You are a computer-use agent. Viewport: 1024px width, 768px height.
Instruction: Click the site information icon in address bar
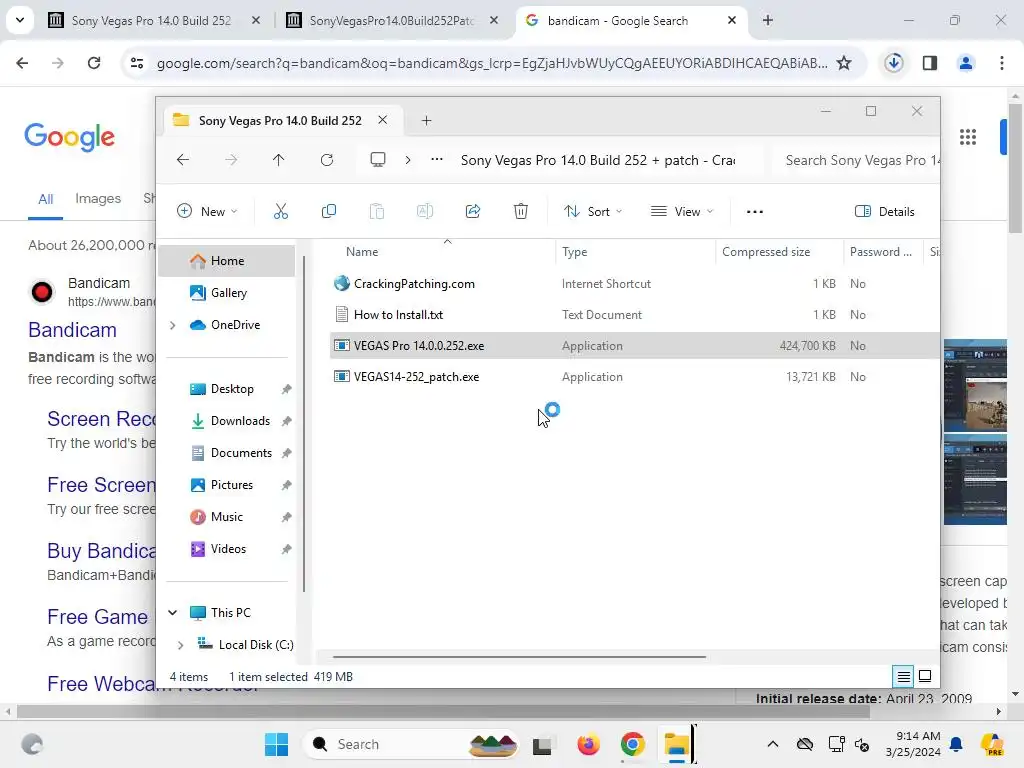(x=137, y=63)
